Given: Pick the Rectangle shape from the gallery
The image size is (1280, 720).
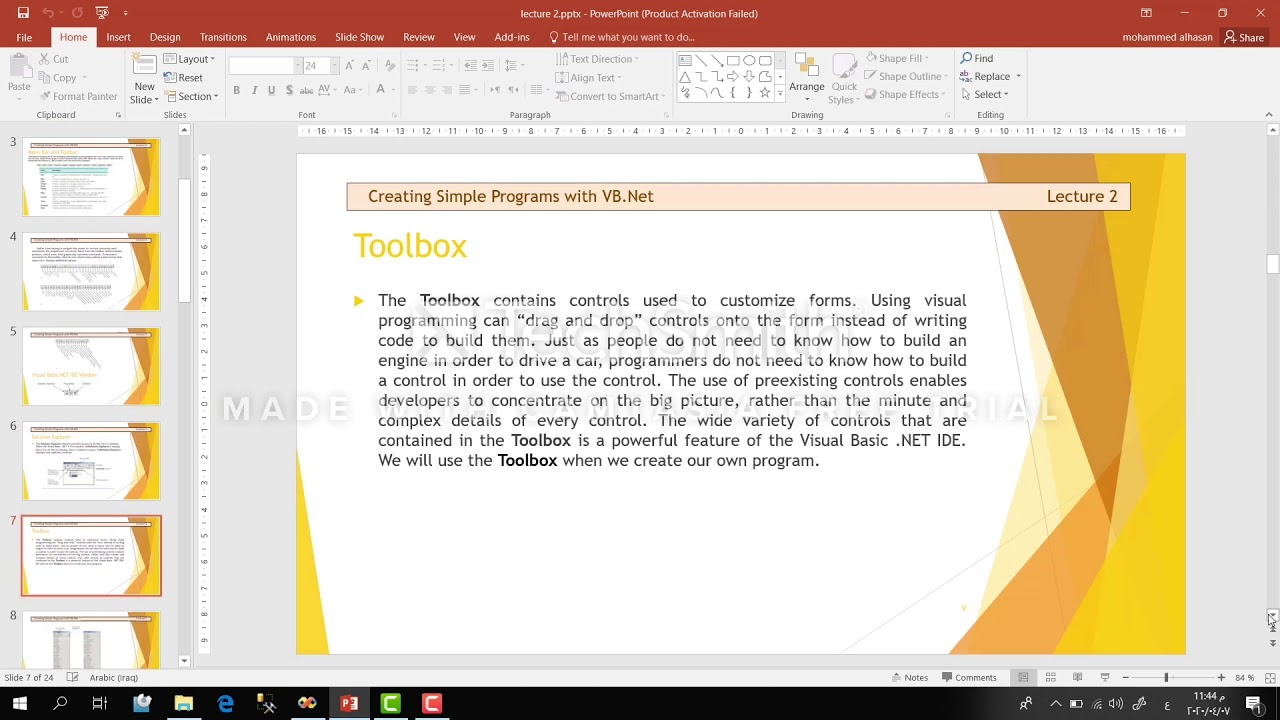Looking at the screenshot, I should [733, 60].
